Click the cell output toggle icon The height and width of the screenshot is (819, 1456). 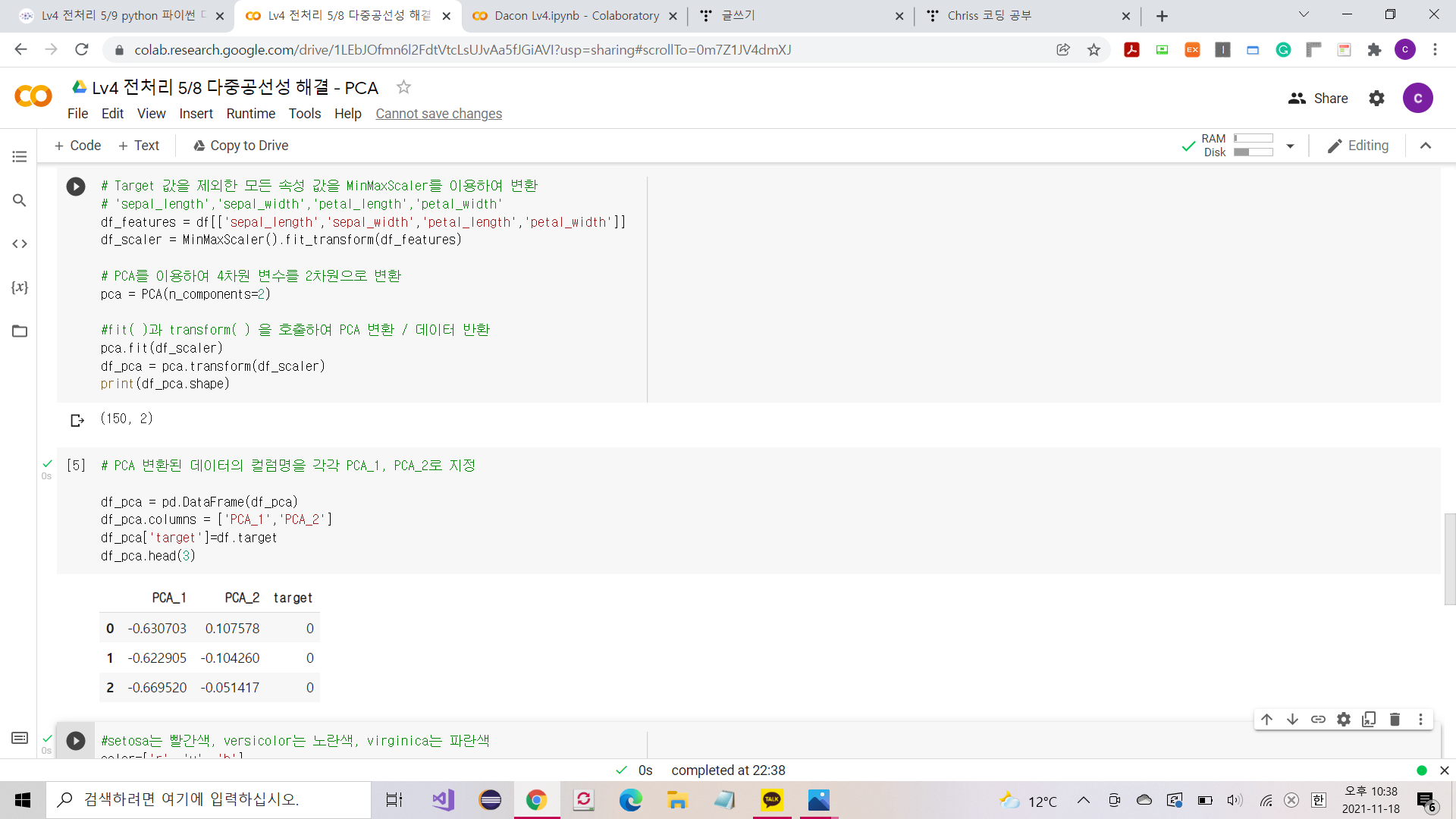coord(77,420)
